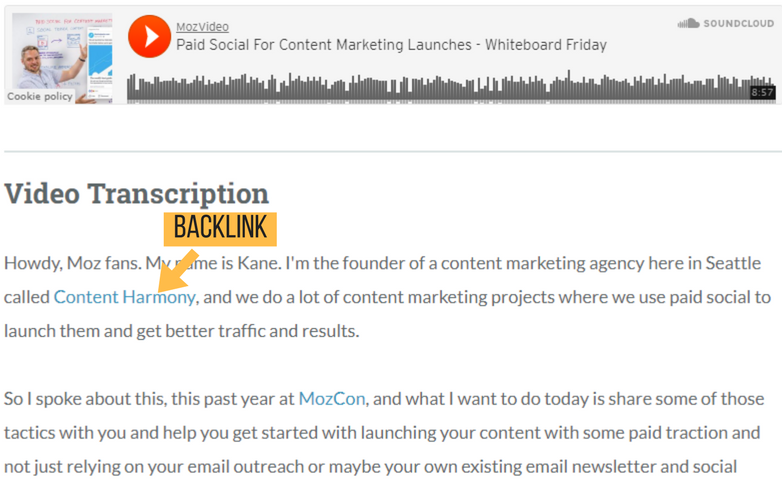Visit the MozCon link

point(333,399)
